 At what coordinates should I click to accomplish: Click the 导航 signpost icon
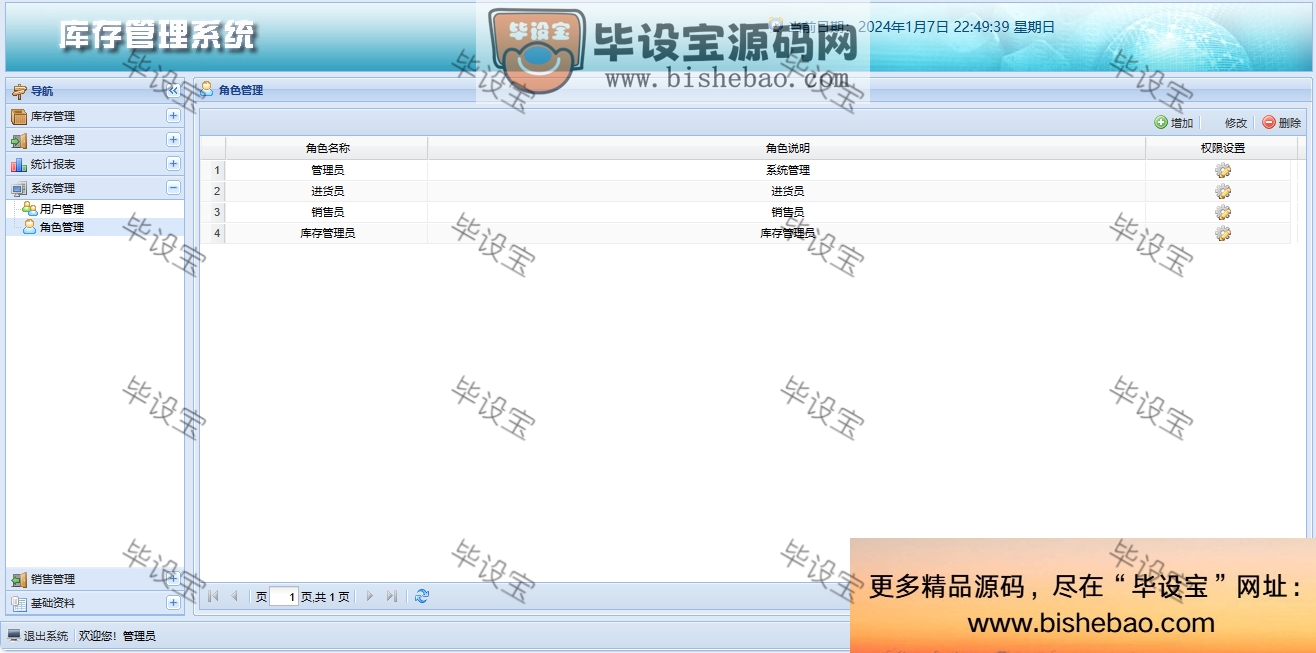click(x=20, y=91)
